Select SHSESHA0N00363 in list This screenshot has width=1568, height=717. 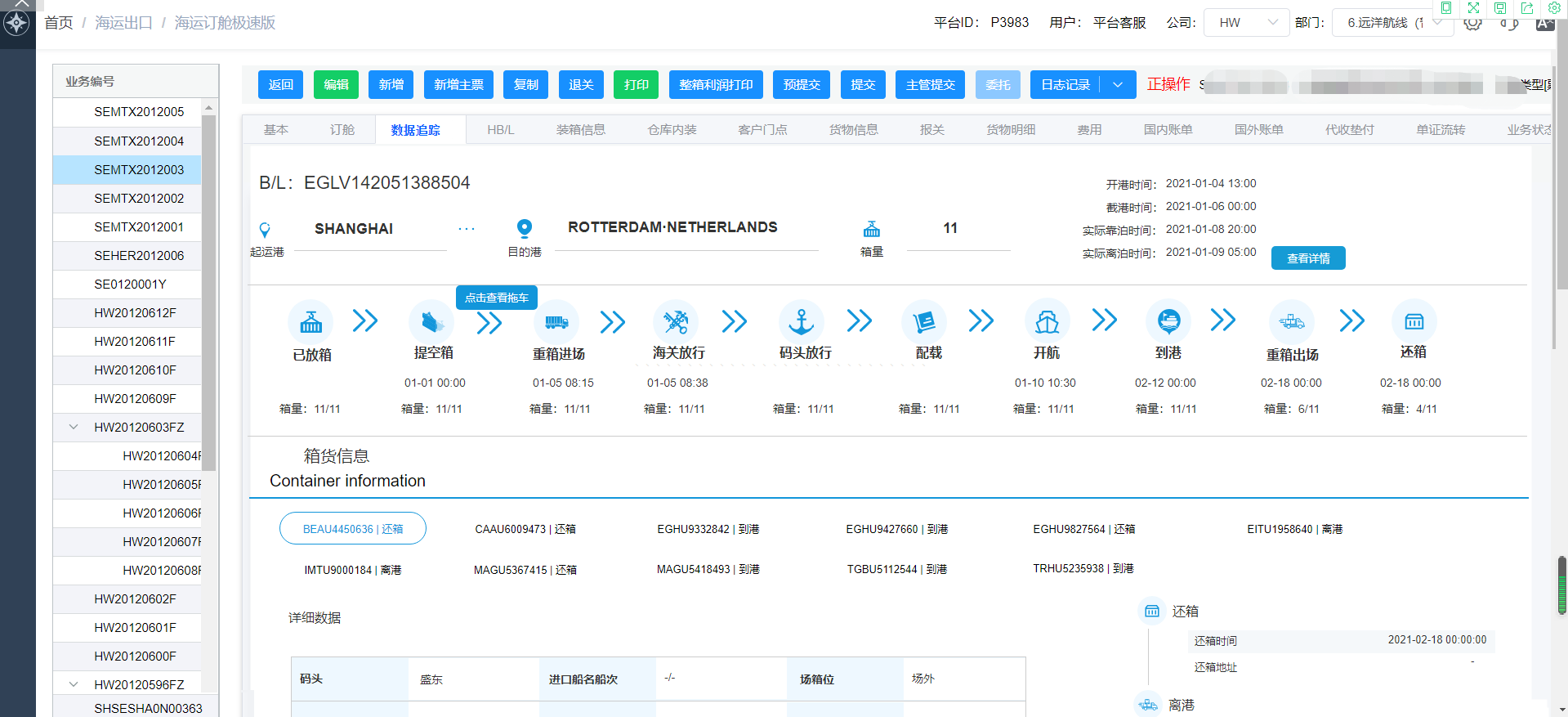127,708
